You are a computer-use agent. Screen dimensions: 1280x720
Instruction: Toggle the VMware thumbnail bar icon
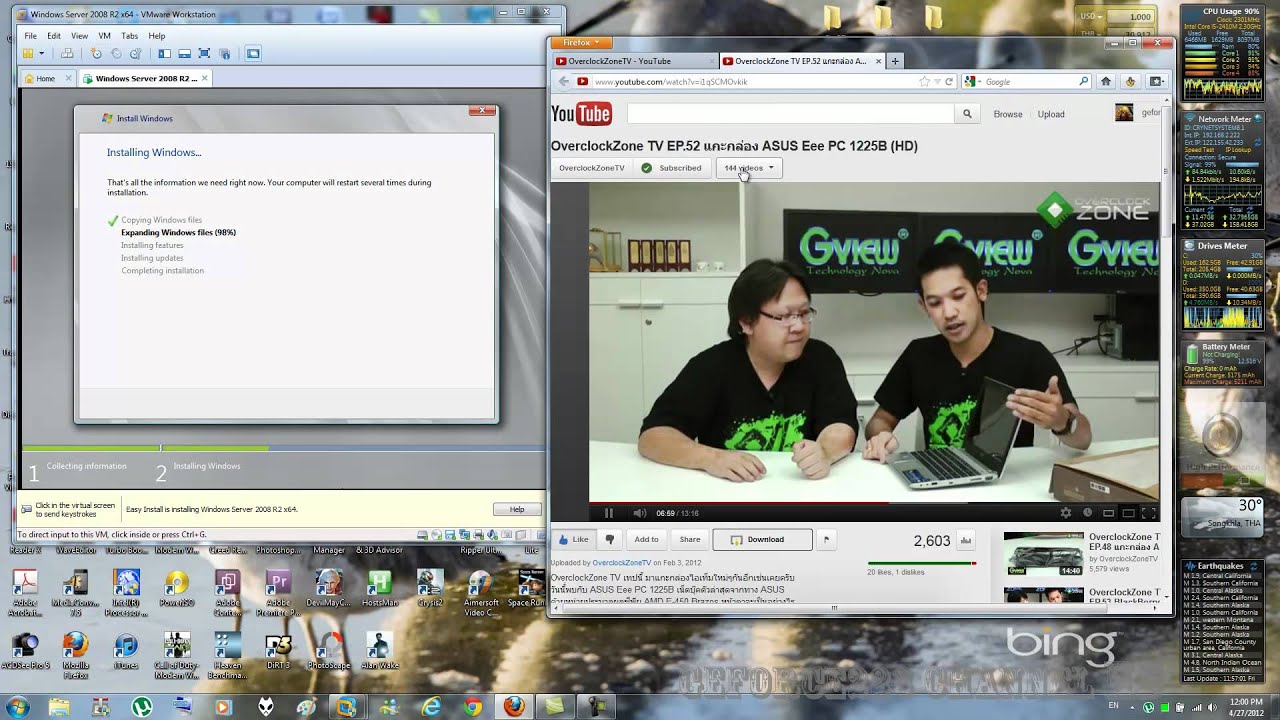coord(184,53)
